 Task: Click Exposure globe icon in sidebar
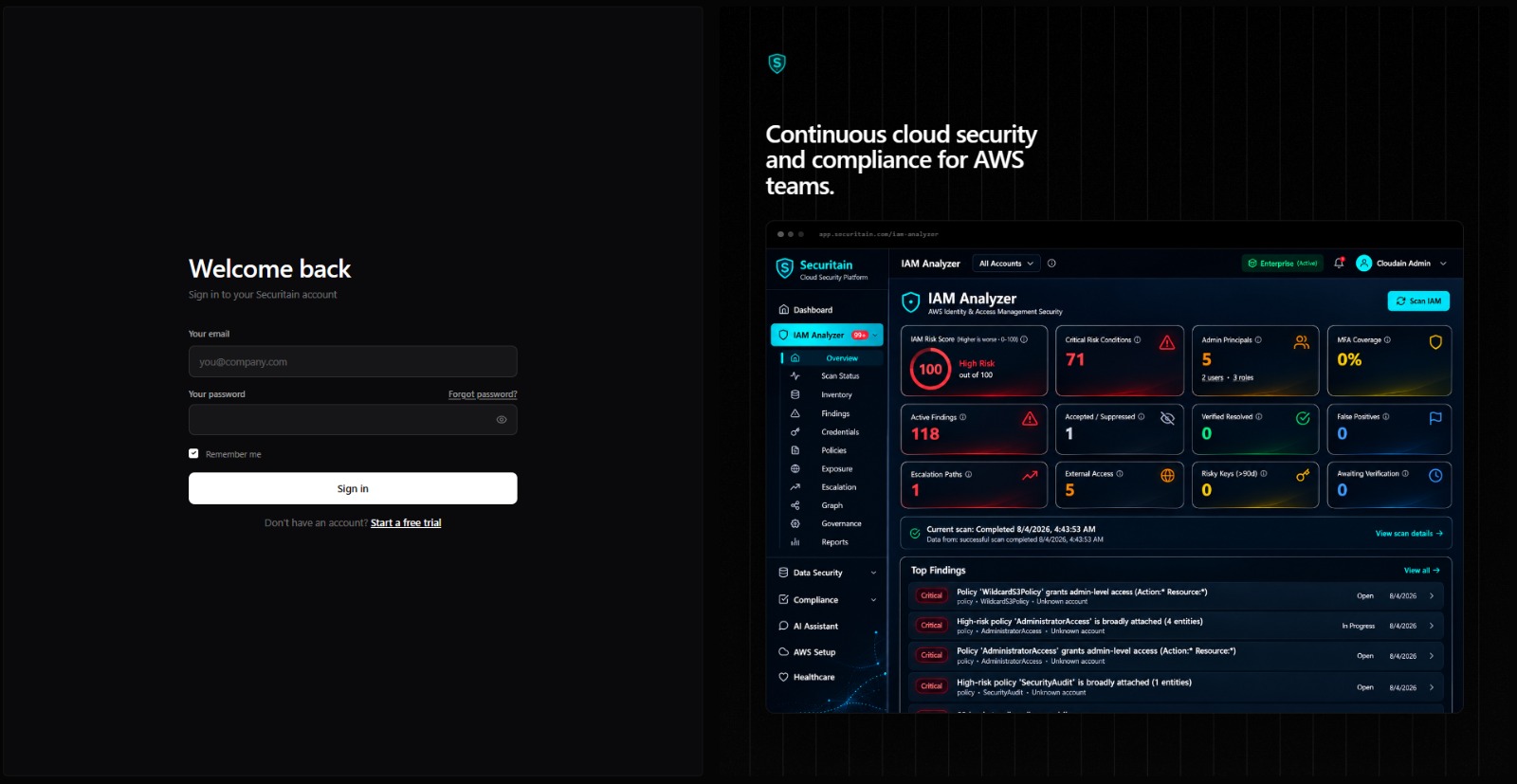[795, 468]
